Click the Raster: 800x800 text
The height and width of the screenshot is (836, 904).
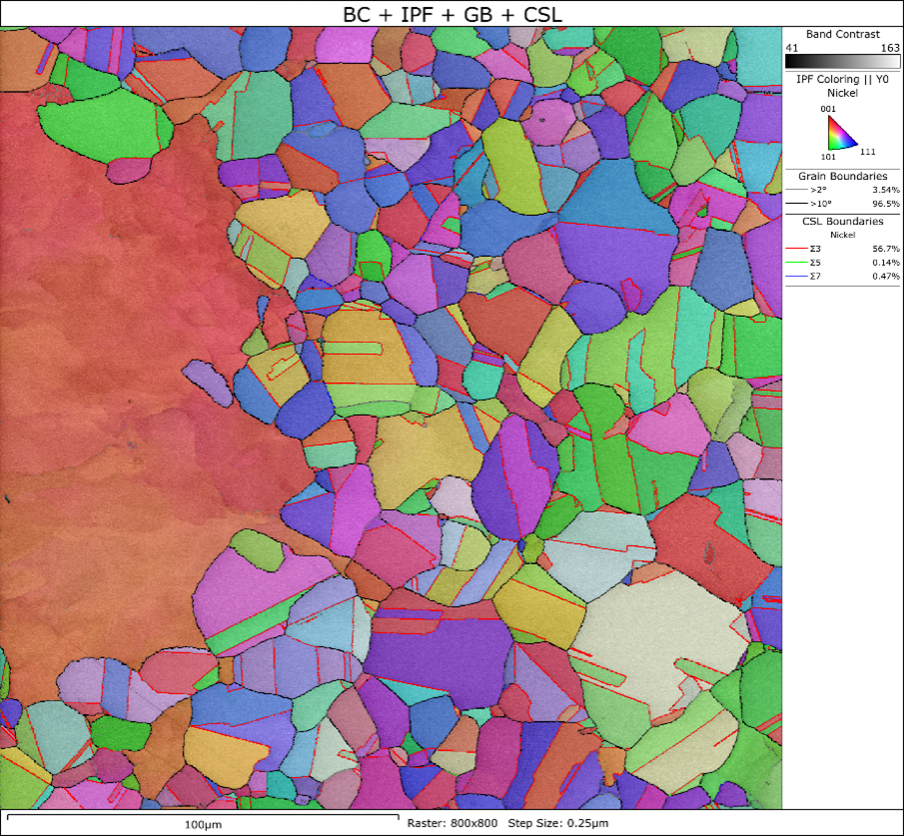point(452,823)
